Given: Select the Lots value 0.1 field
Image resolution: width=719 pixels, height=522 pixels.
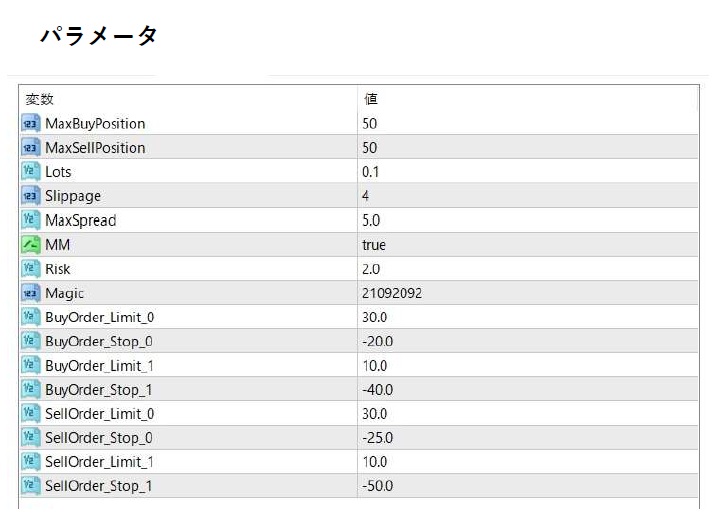Looking at the screenshot, I should coord(371,172).
